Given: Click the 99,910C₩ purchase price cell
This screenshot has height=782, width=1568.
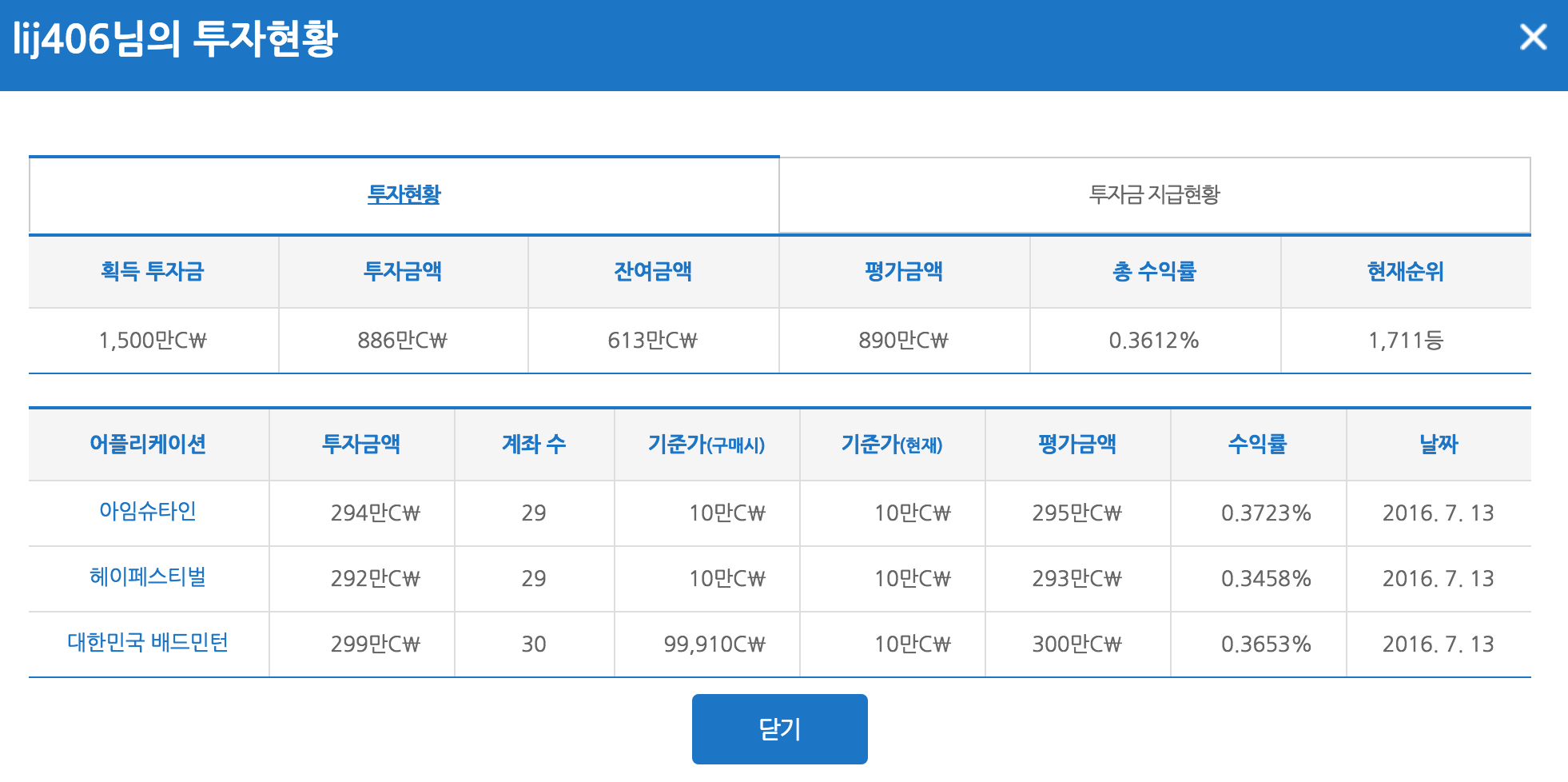Looking at the screenshot, I should tap(714, 644).
